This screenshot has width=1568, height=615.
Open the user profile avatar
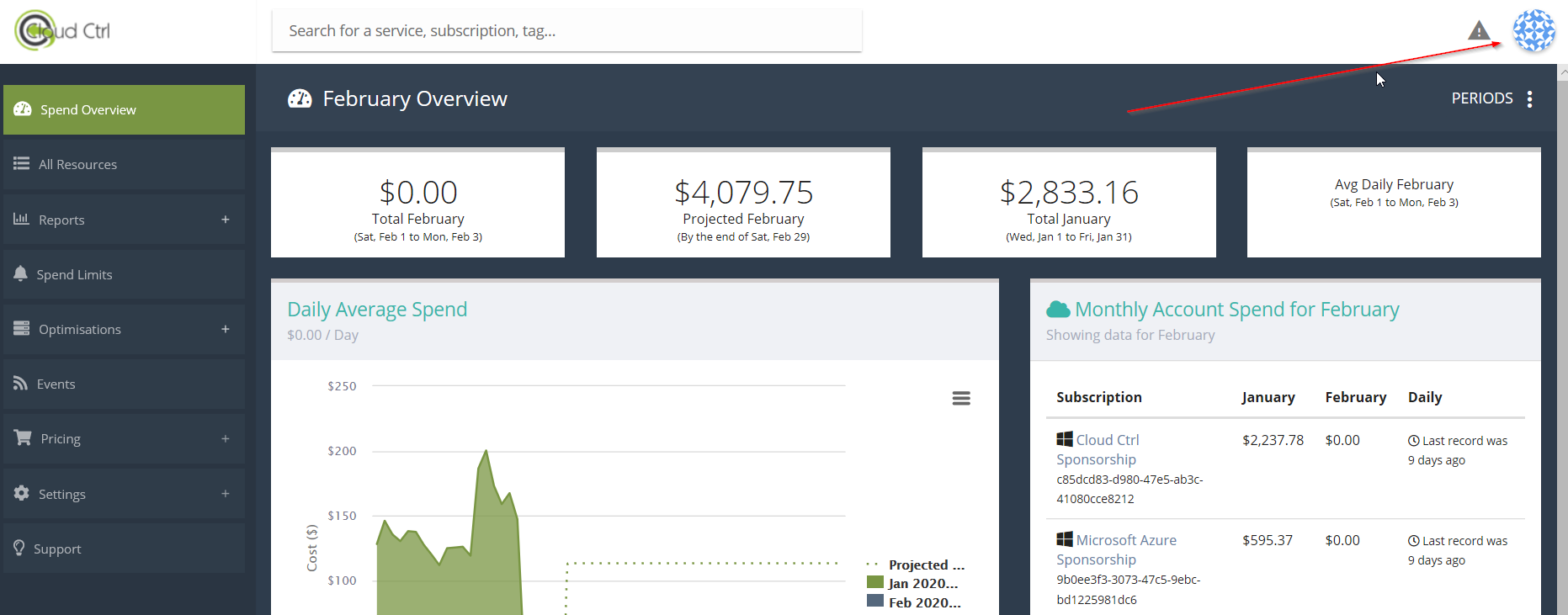pyautogui.click(x=1533, y=31)
